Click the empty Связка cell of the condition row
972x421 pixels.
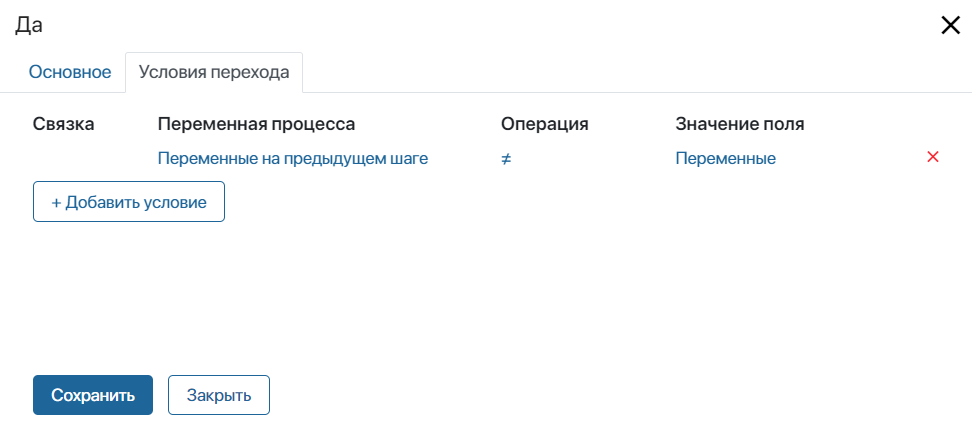coord(80,158)
